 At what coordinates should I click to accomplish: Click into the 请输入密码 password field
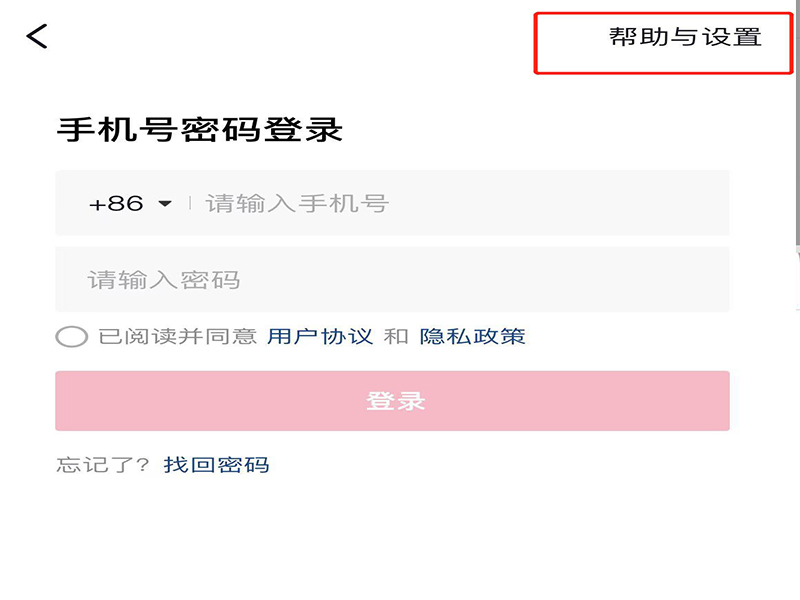pyautogui.click(x=300, y=279)
